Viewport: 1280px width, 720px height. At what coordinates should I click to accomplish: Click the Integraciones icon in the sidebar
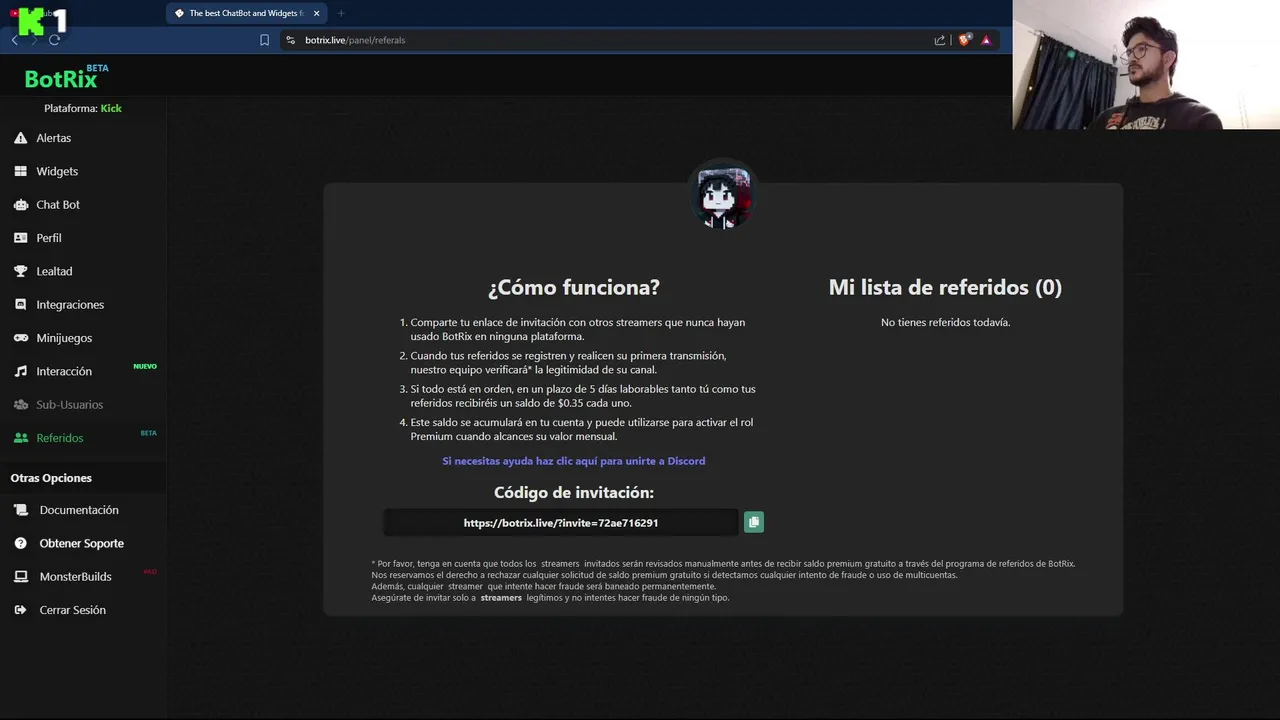click(x=20, y=304)
